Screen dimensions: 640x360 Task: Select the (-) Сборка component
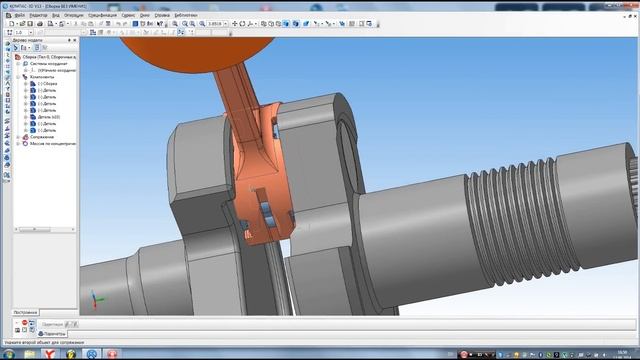[x=47, y=83]
